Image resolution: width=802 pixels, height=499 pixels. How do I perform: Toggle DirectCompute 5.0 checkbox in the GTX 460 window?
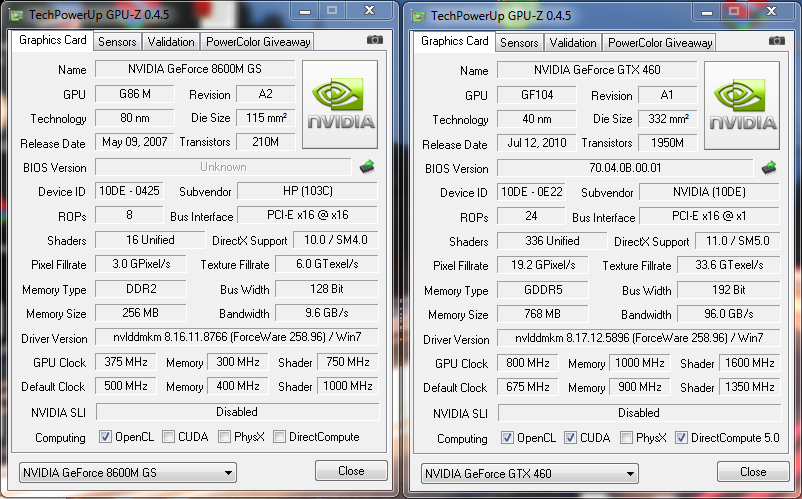coord(681,438)
